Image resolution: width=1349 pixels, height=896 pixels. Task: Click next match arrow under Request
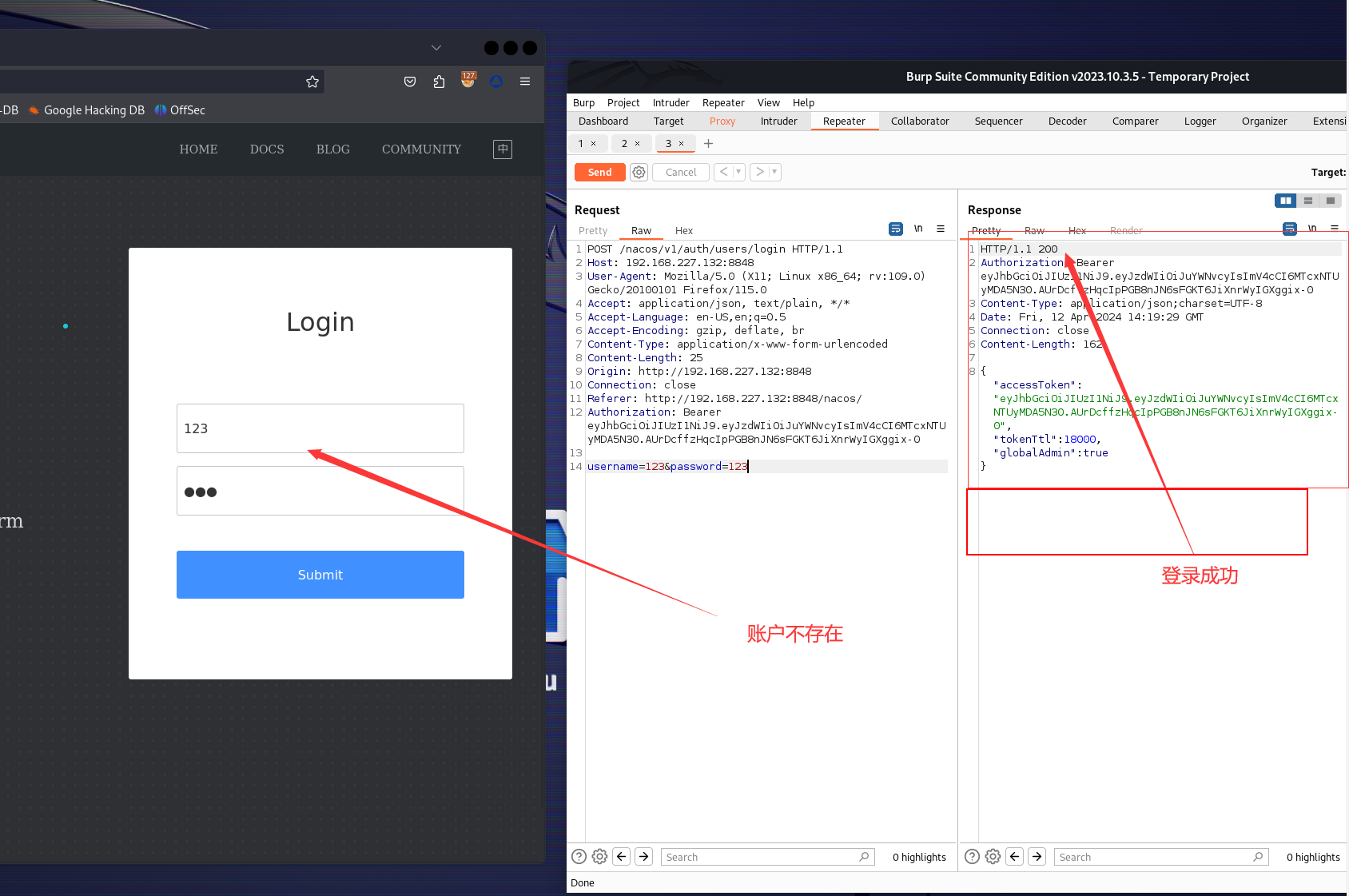click(644, 857)
